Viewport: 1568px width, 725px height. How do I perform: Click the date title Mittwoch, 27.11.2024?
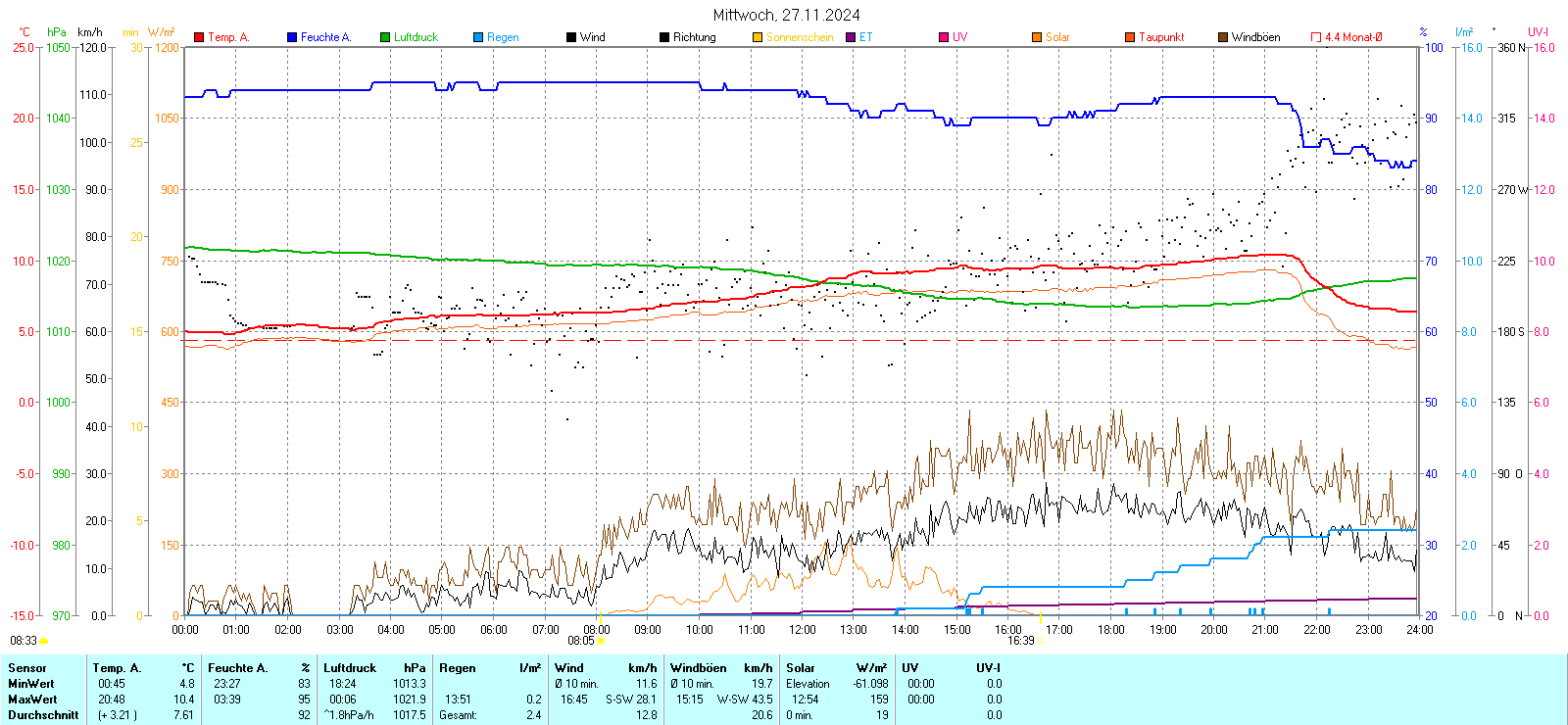[x=786, y=15]
